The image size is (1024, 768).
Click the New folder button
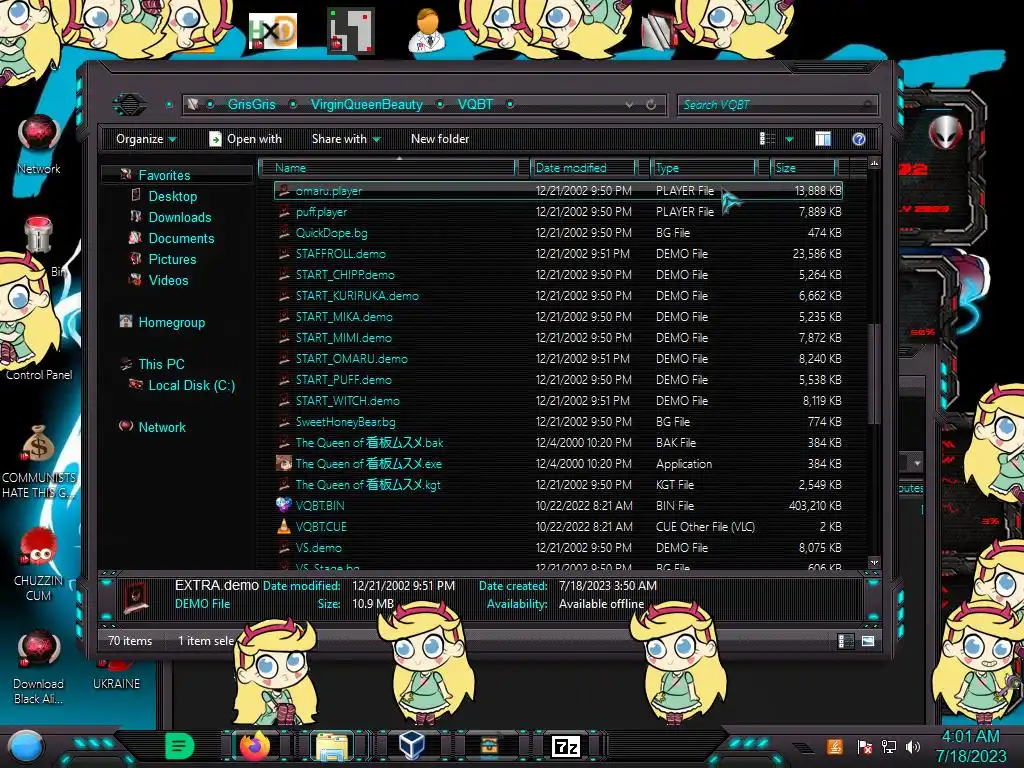[440, 139]
